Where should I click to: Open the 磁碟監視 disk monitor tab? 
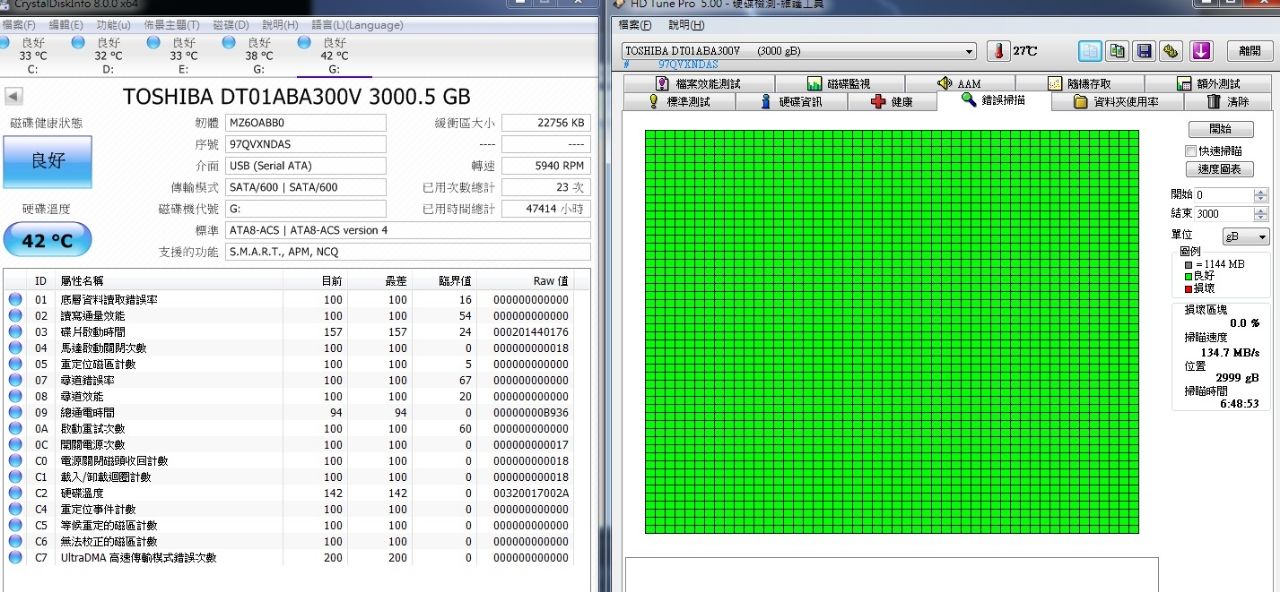838,84
